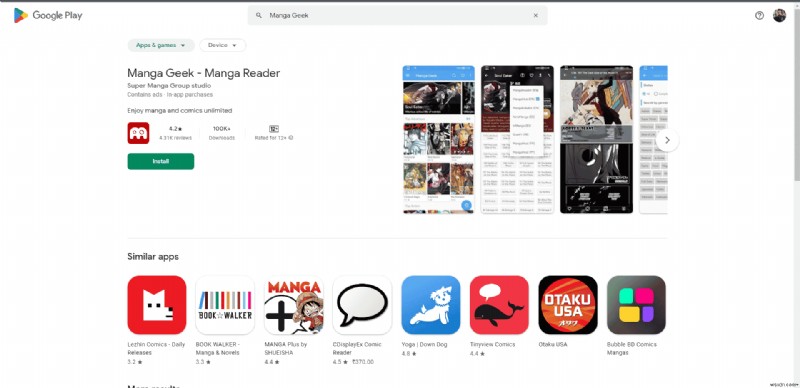
Task: Click the Lezhin Comics - Daily Releases title
Action: (x=156, y=348)
